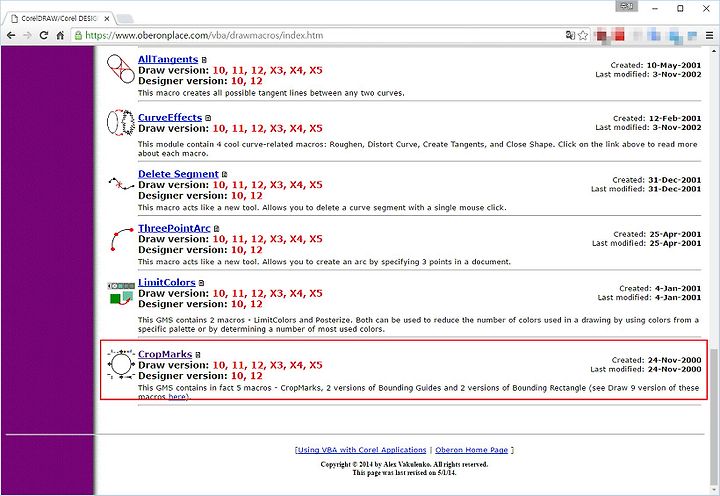Screen dimensions: 720x496
Task: Click the Delete Segment macro thumbnail
Action: tap(121, 184)
